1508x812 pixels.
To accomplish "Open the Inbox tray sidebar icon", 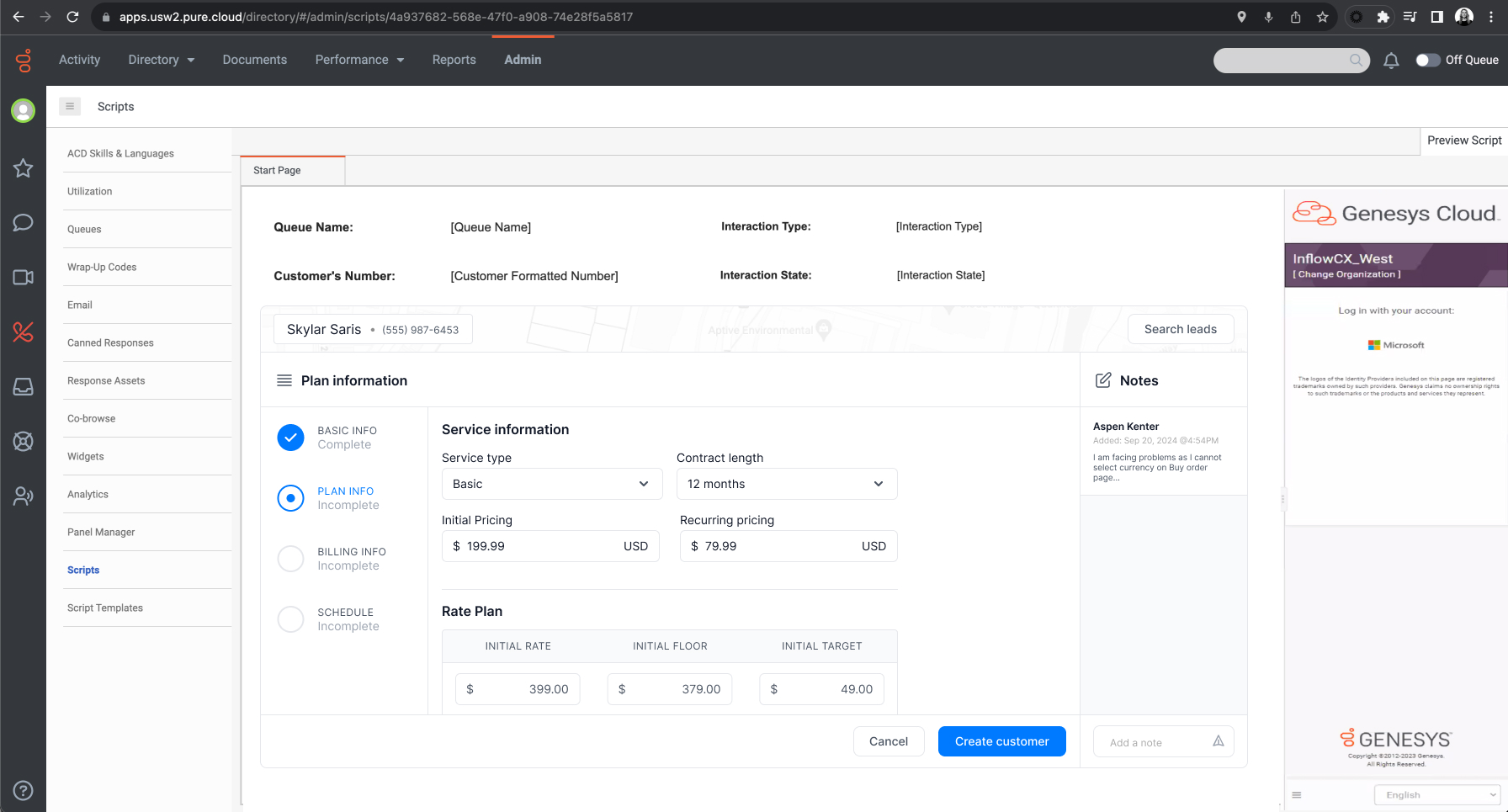I will (x=23, y=386).
